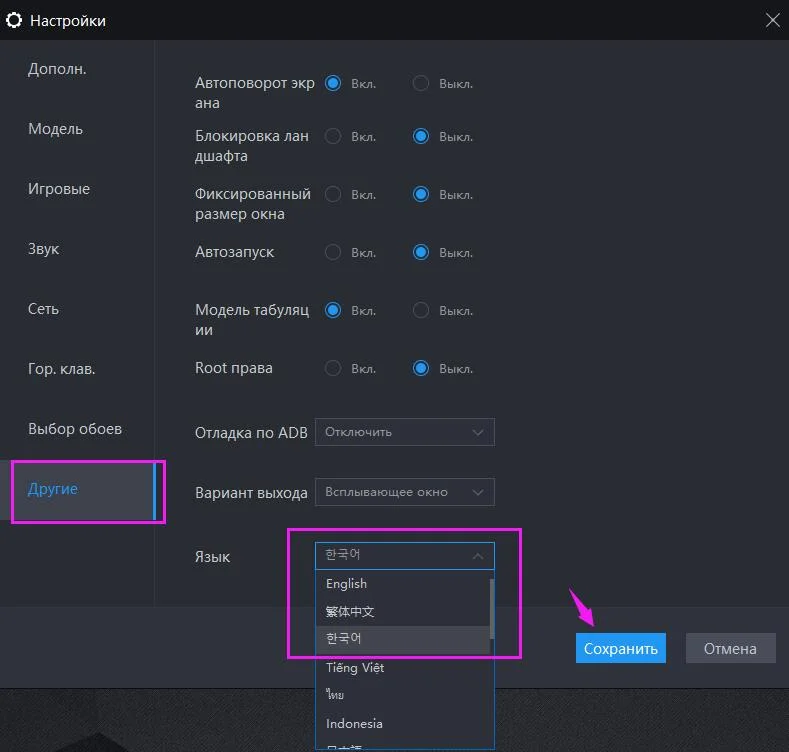Open the Вариант выхода dropdown
789x752 pixels.
pyautogui.click(x=405, y=492)
